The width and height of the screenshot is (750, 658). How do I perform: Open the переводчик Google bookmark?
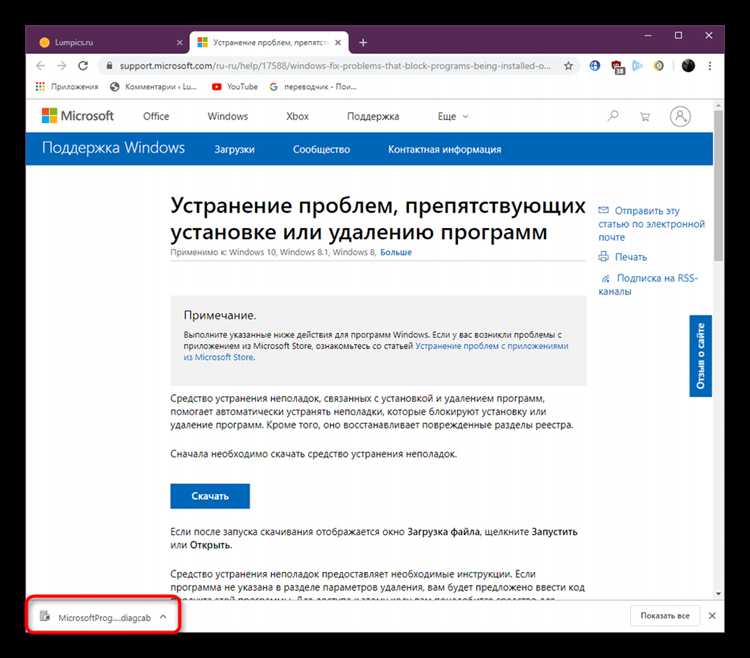313,87
